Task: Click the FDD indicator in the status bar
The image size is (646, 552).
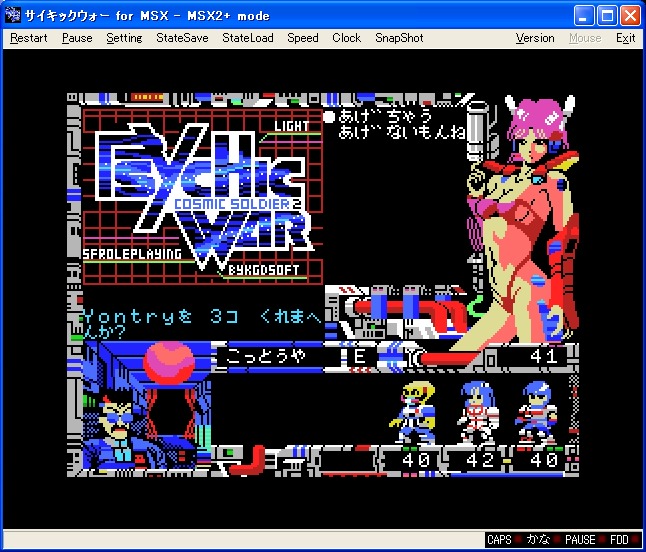Action: (619, 540)
